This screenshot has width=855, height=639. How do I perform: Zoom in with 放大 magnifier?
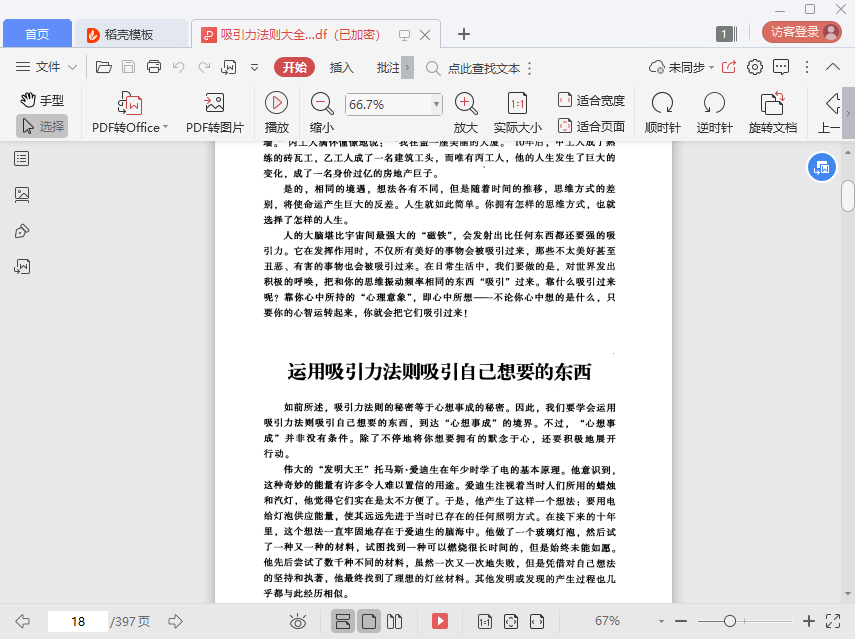point(466,113)
